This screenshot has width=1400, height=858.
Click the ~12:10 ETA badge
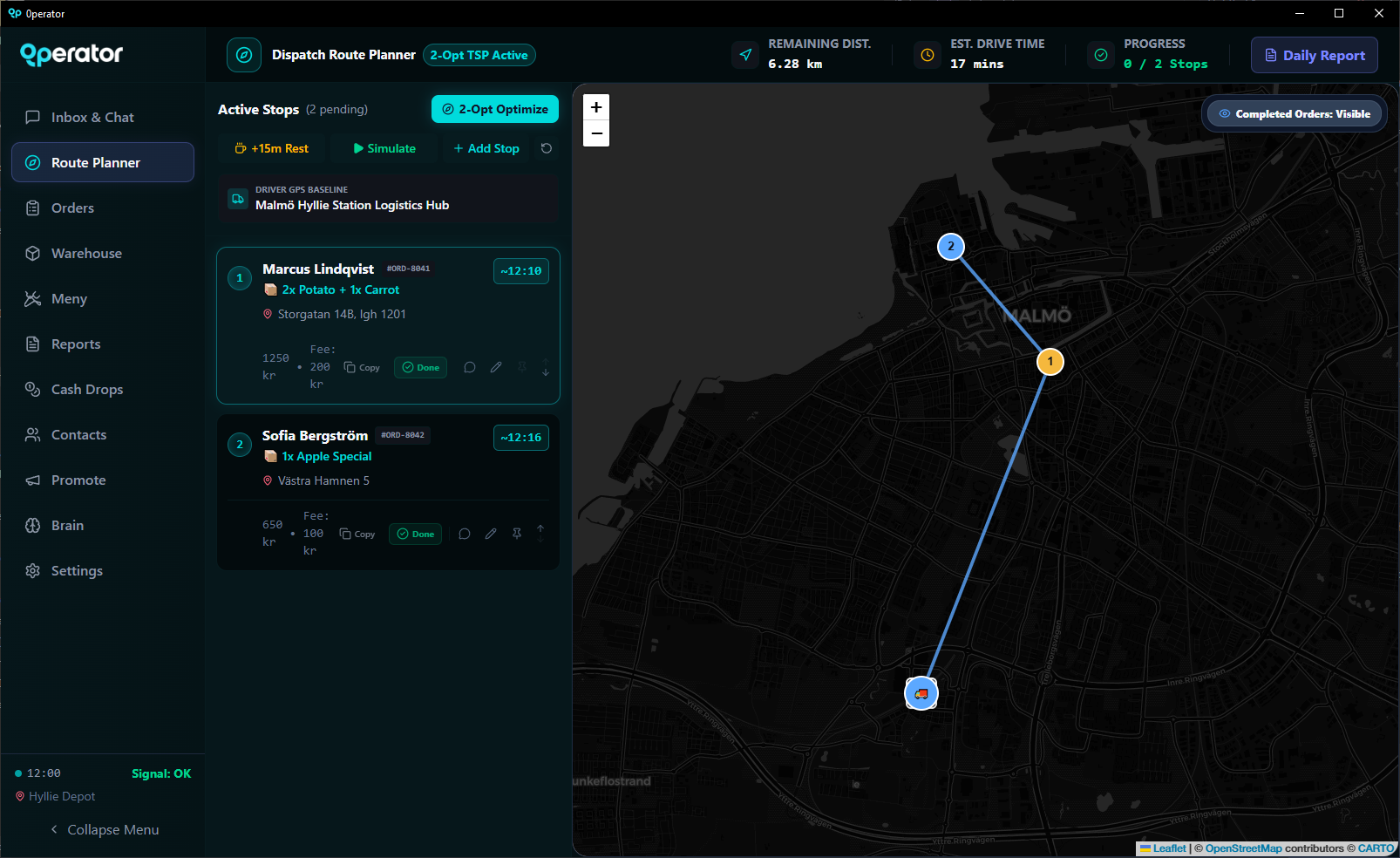(521, 271)
